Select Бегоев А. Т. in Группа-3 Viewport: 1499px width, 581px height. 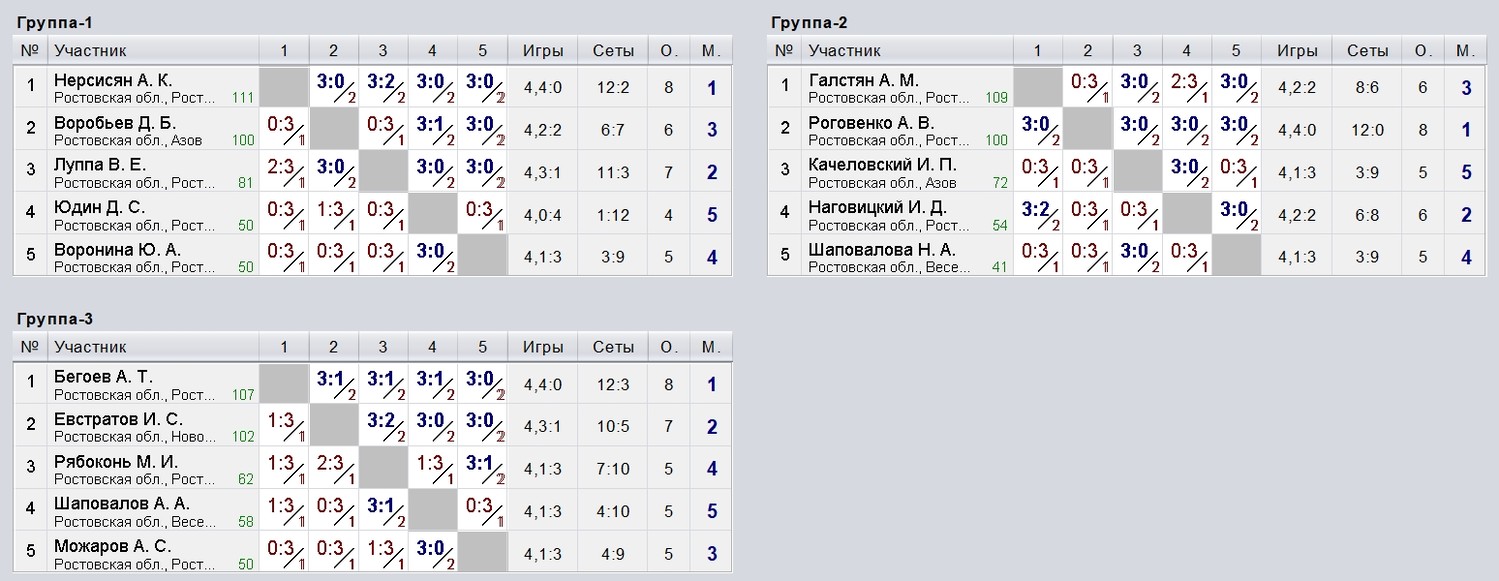pyautogui.click(x=103, y=376)
